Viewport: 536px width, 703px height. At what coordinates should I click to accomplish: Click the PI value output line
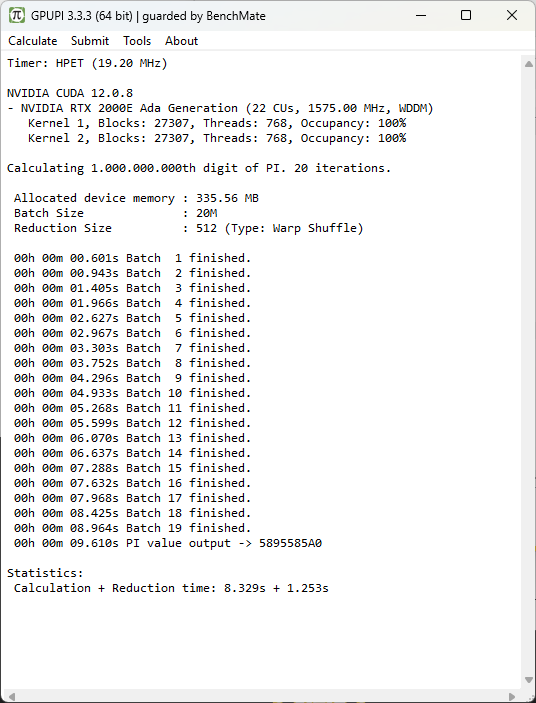tap(168, 543)
